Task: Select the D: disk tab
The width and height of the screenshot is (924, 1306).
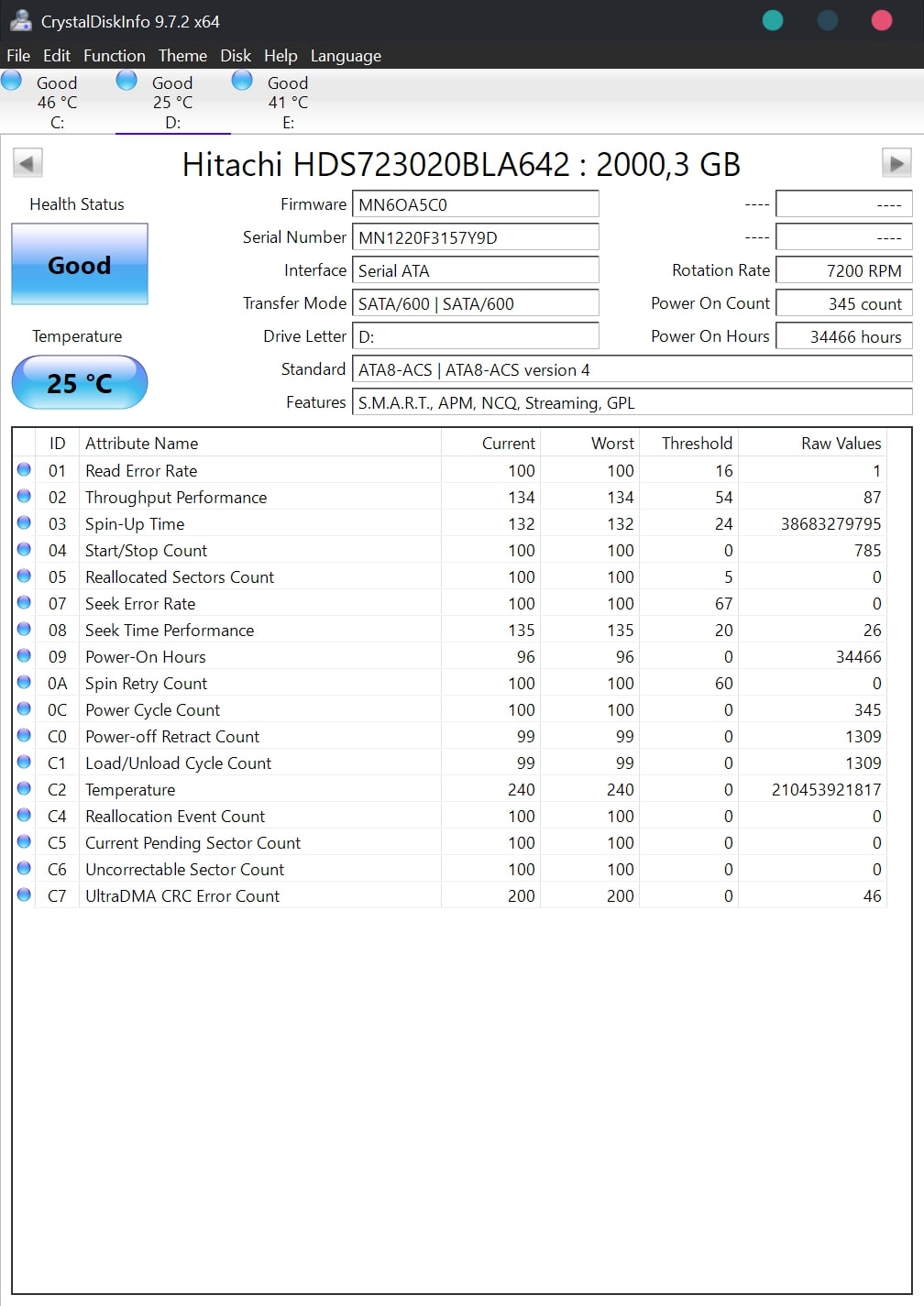Action: [x=172, y=102]
